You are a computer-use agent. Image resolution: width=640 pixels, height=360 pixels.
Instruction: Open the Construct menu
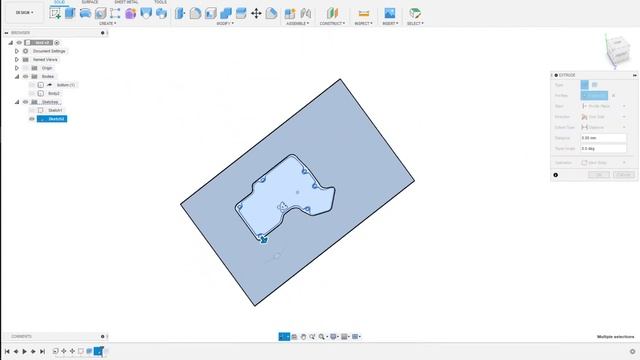tap(332, 23)
